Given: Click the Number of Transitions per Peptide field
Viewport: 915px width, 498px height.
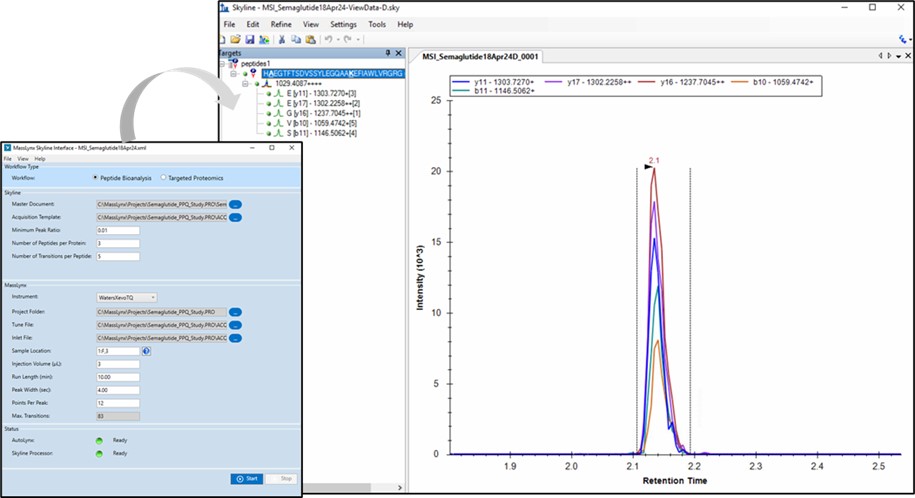Looking at the screenshot, I should (118, 256).
